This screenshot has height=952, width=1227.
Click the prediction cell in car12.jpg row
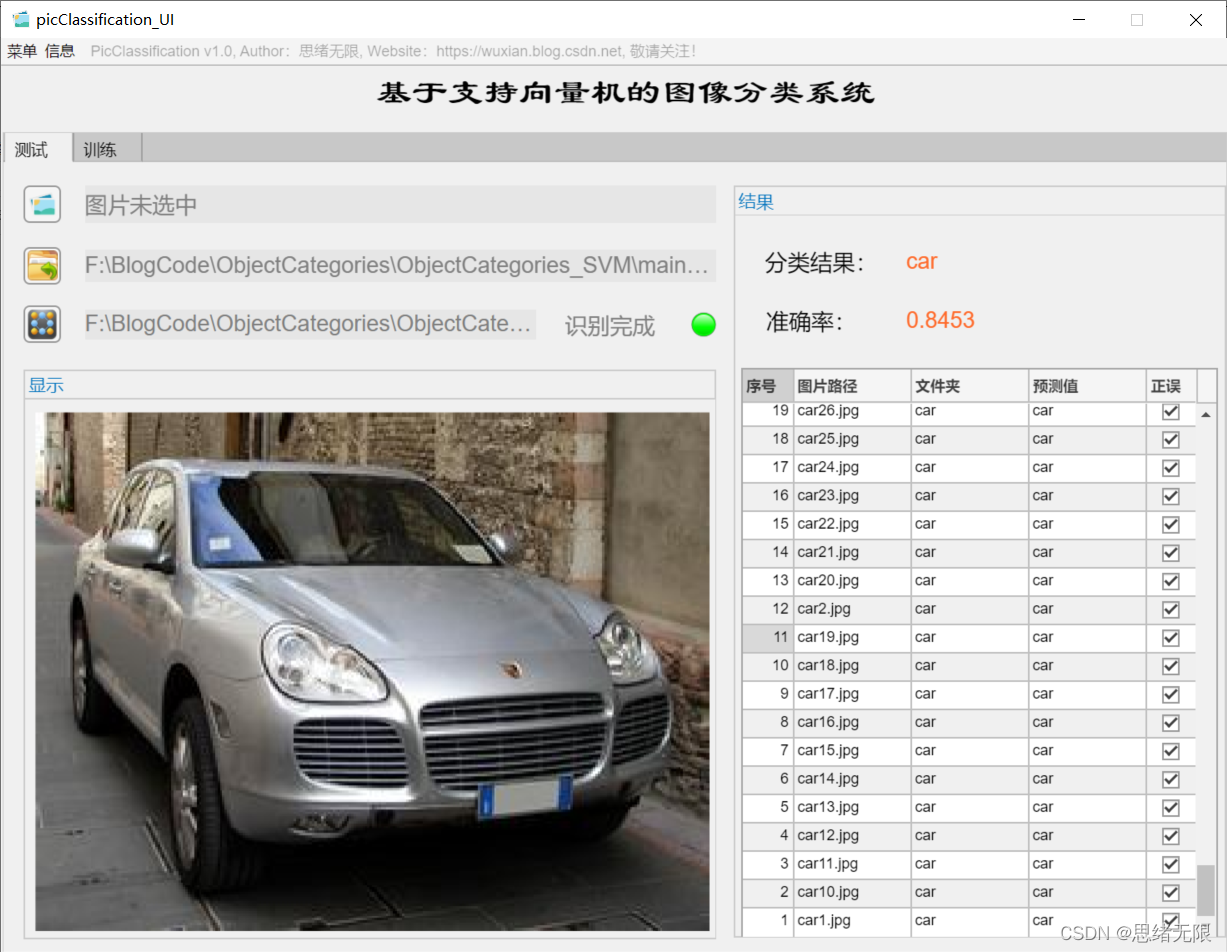1088,836
